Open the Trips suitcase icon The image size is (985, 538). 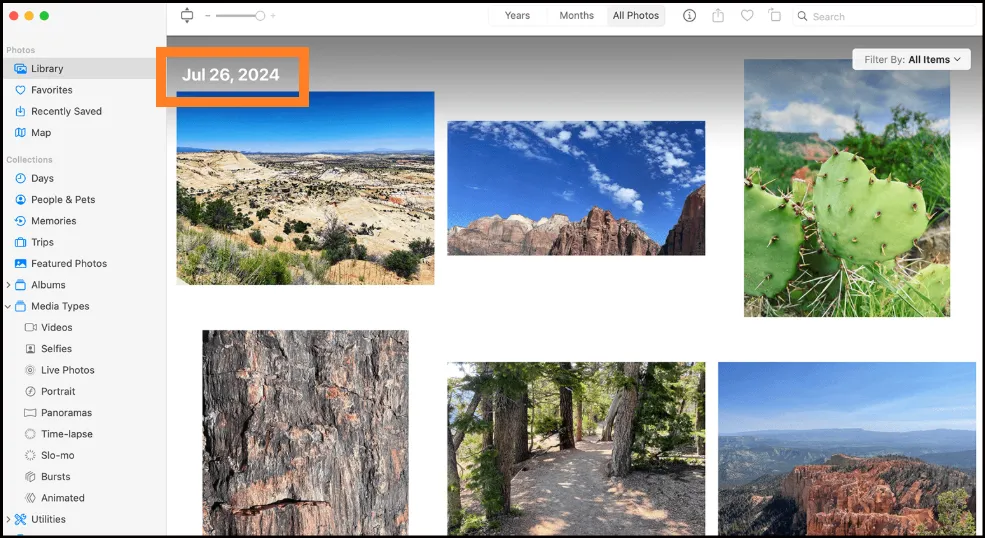click(x=20, y=243)
